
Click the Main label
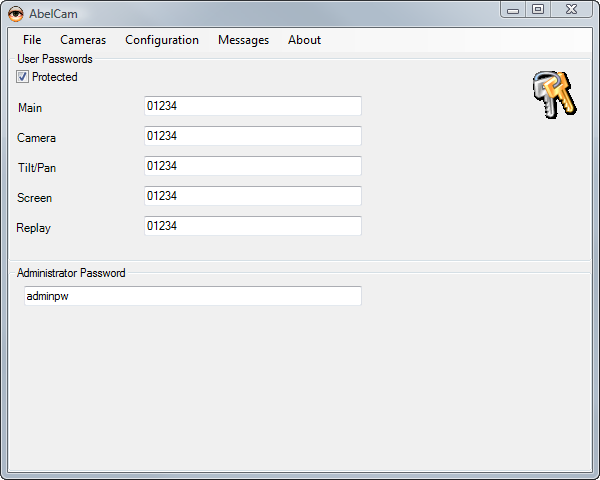tap(30, 108)
